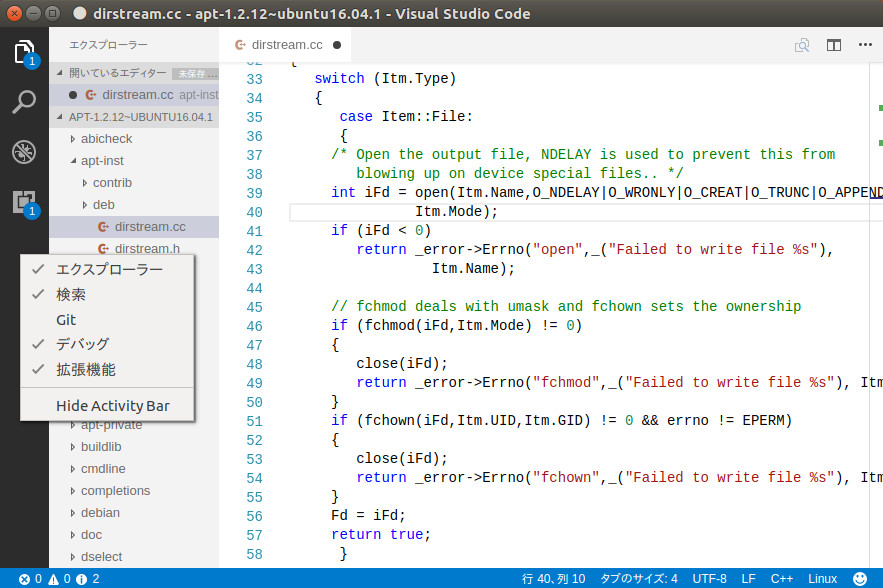The height and width of the screenshot is (588, 883).
Task: Open the Explorer activity bar icon
Action: pyautogui.click(x=24, y=52)
